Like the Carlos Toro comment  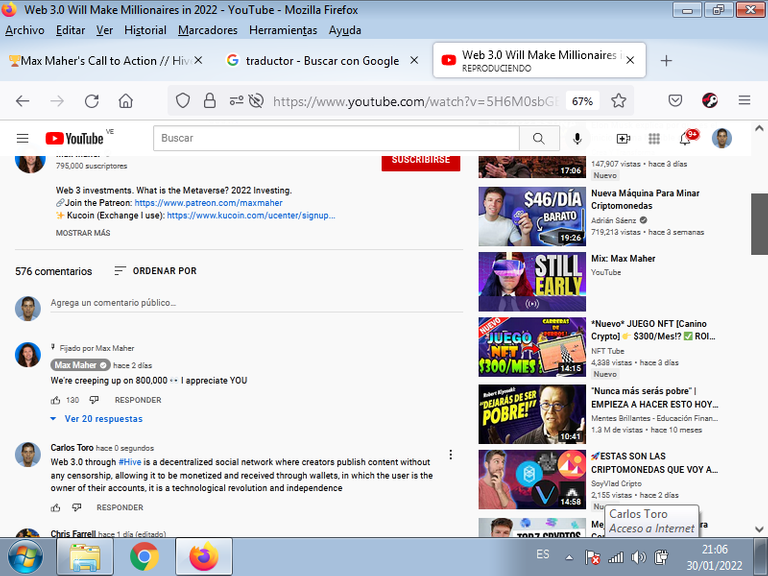click(55, 507)
